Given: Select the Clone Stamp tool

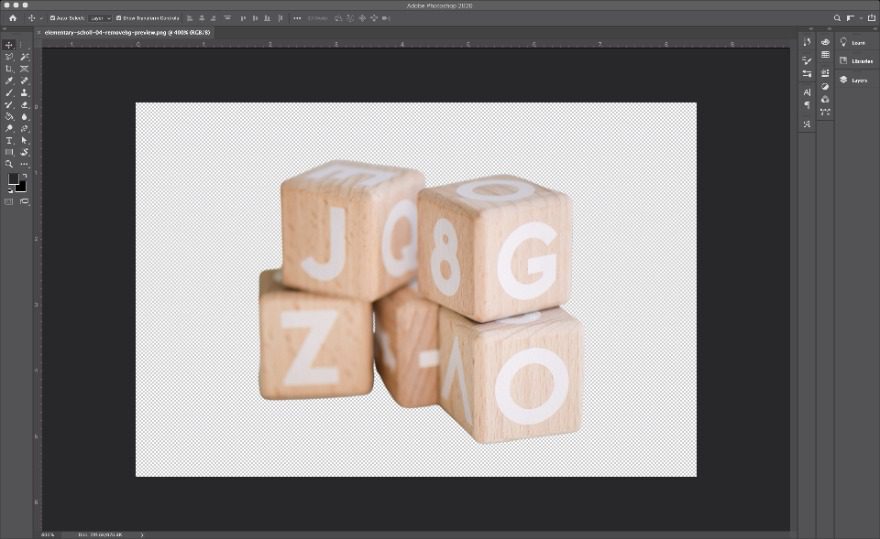Looking at the screenshot, I should pos(24,93).
